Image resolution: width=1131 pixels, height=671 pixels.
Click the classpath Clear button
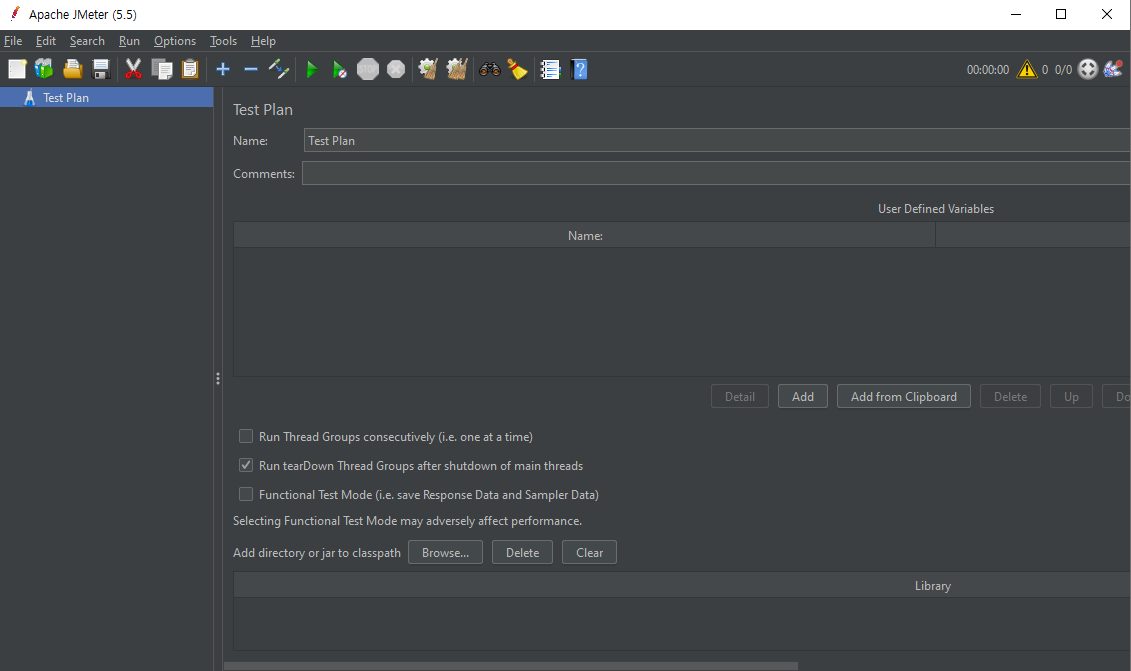pyautogui.click(x=589, y=553)
